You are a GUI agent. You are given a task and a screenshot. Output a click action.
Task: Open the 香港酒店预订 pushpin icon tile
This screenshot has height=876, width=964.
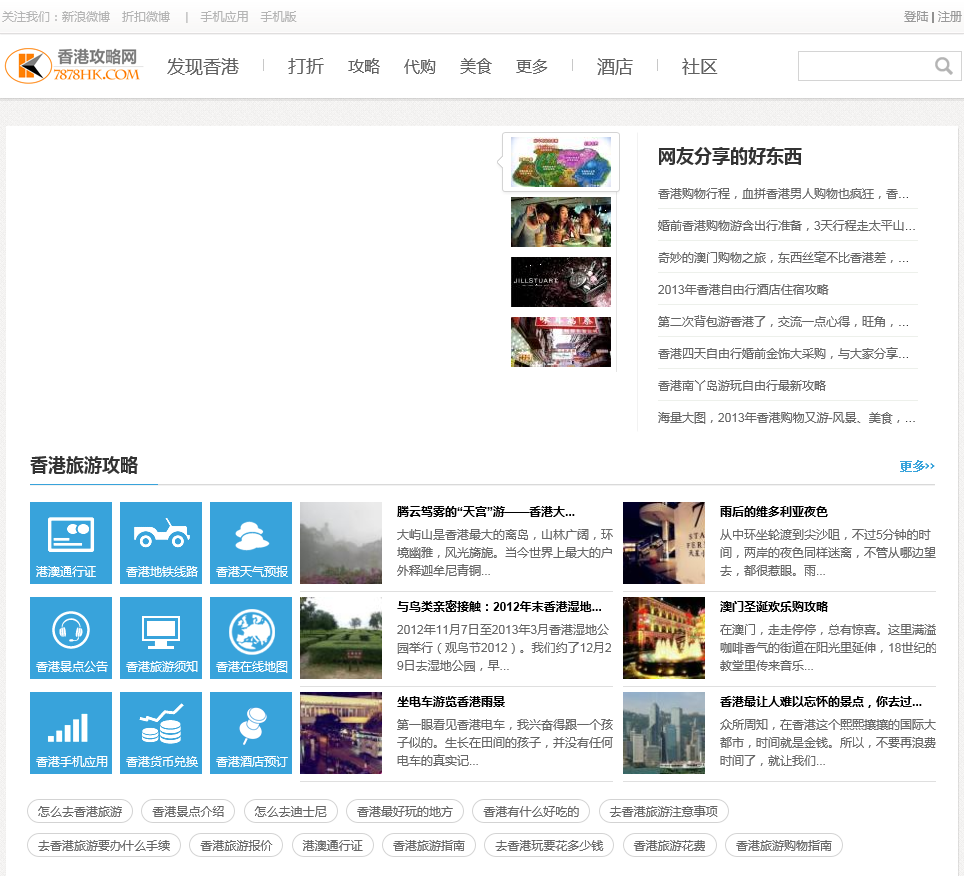coord(251,733)
